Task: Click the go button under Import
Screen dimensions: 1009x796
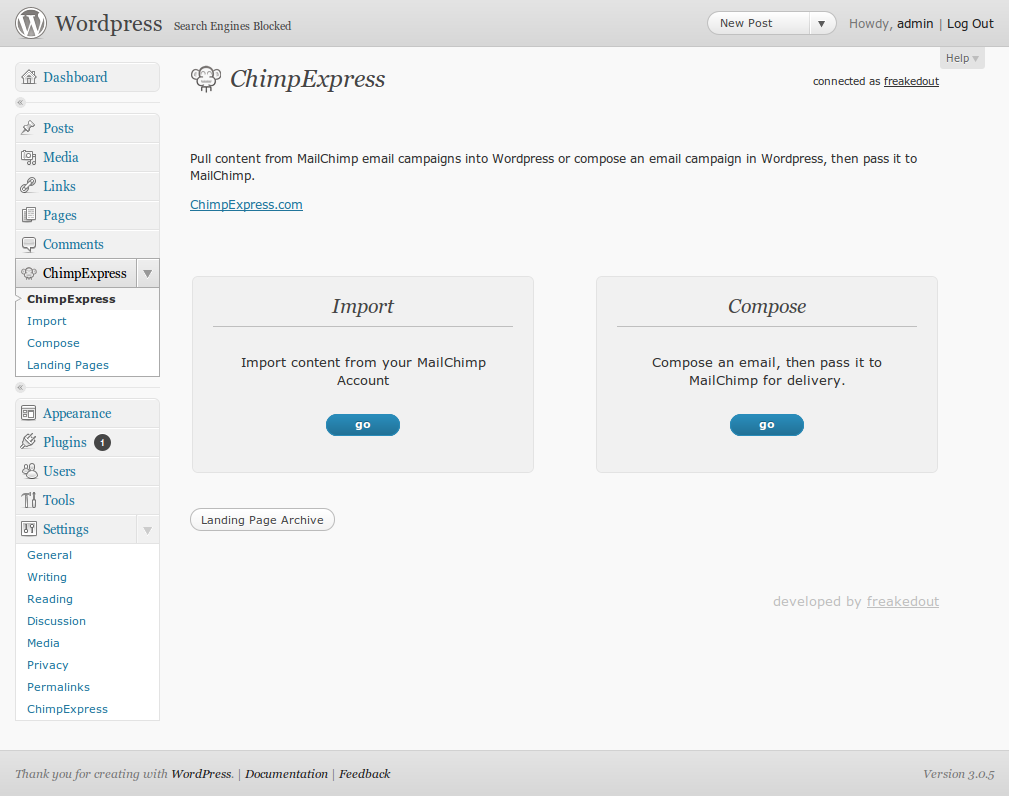Action: click(363, 425)
